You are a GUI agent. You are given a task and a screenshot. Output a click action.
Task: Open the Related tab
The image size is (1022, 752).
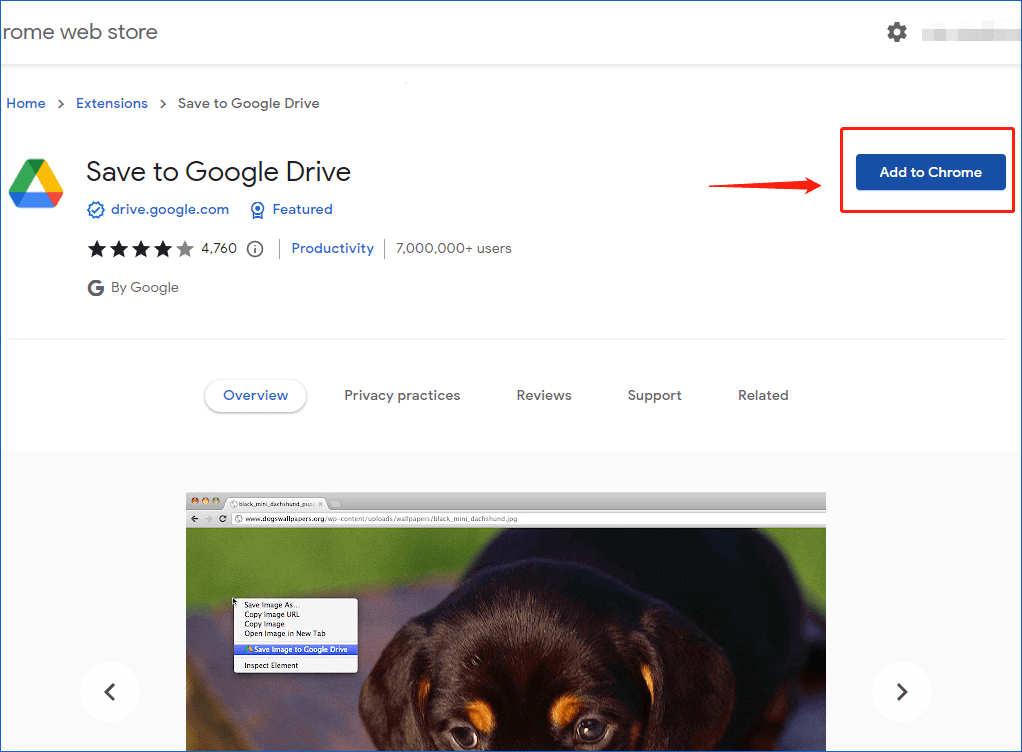[x=763, y=396]
